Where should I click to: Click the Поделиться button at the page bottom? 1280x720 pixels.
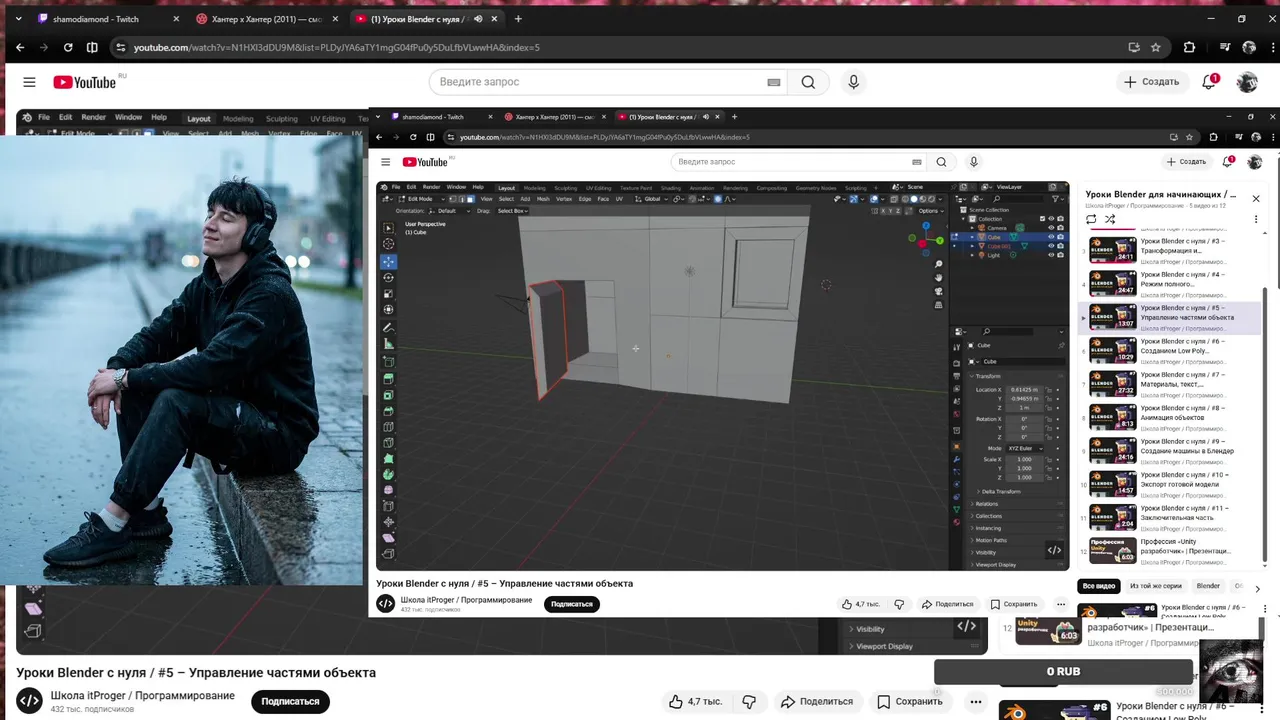[x=817, y=701]
